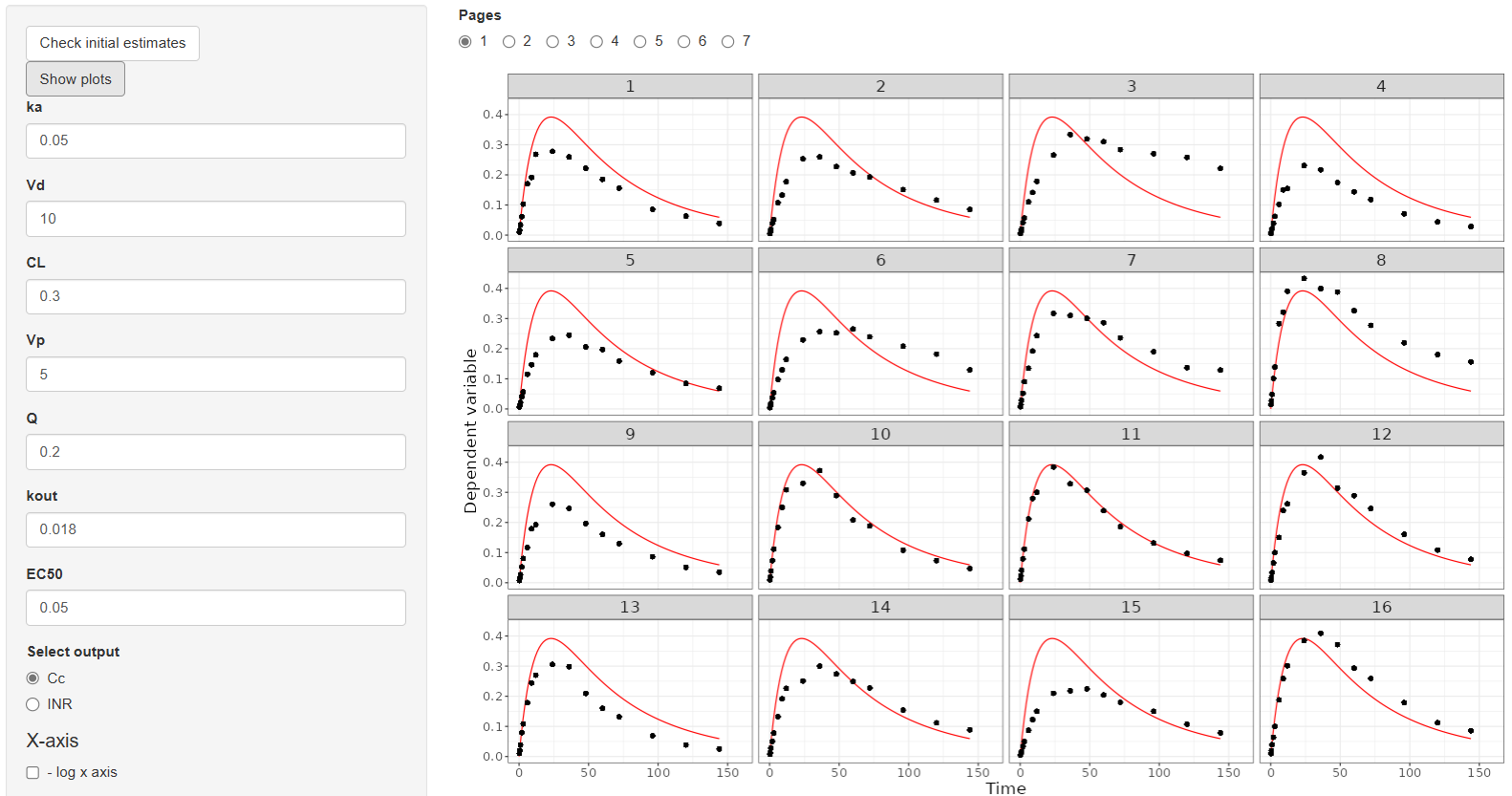The height and width of the screenshot is (796, 1512).
Task: Enable the log x axis checkbox
Action: [x=33, y=772]
